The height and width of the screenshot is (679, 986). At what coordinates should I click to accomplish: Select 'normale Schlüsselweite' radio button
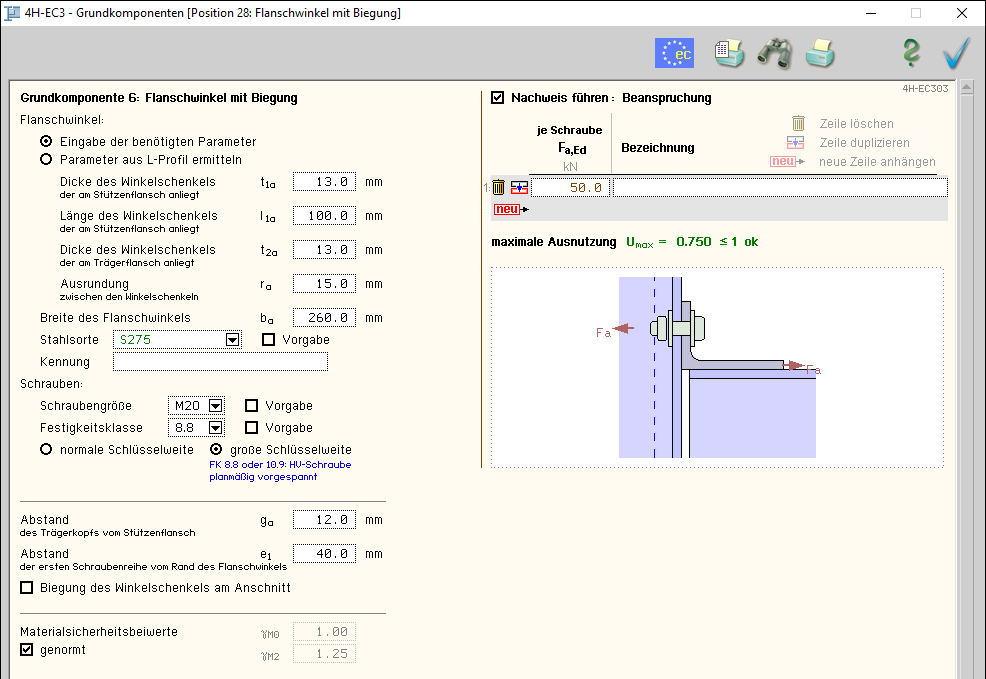(46, 450)
